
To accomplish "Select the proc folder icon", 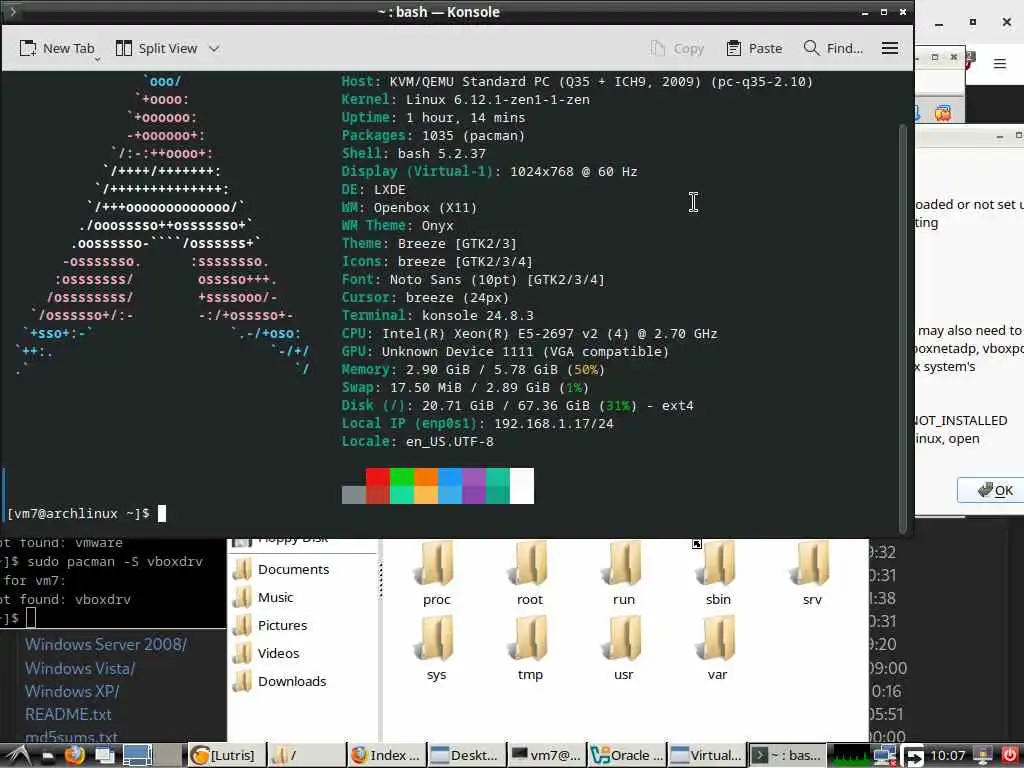I will [x=436, y=564].
